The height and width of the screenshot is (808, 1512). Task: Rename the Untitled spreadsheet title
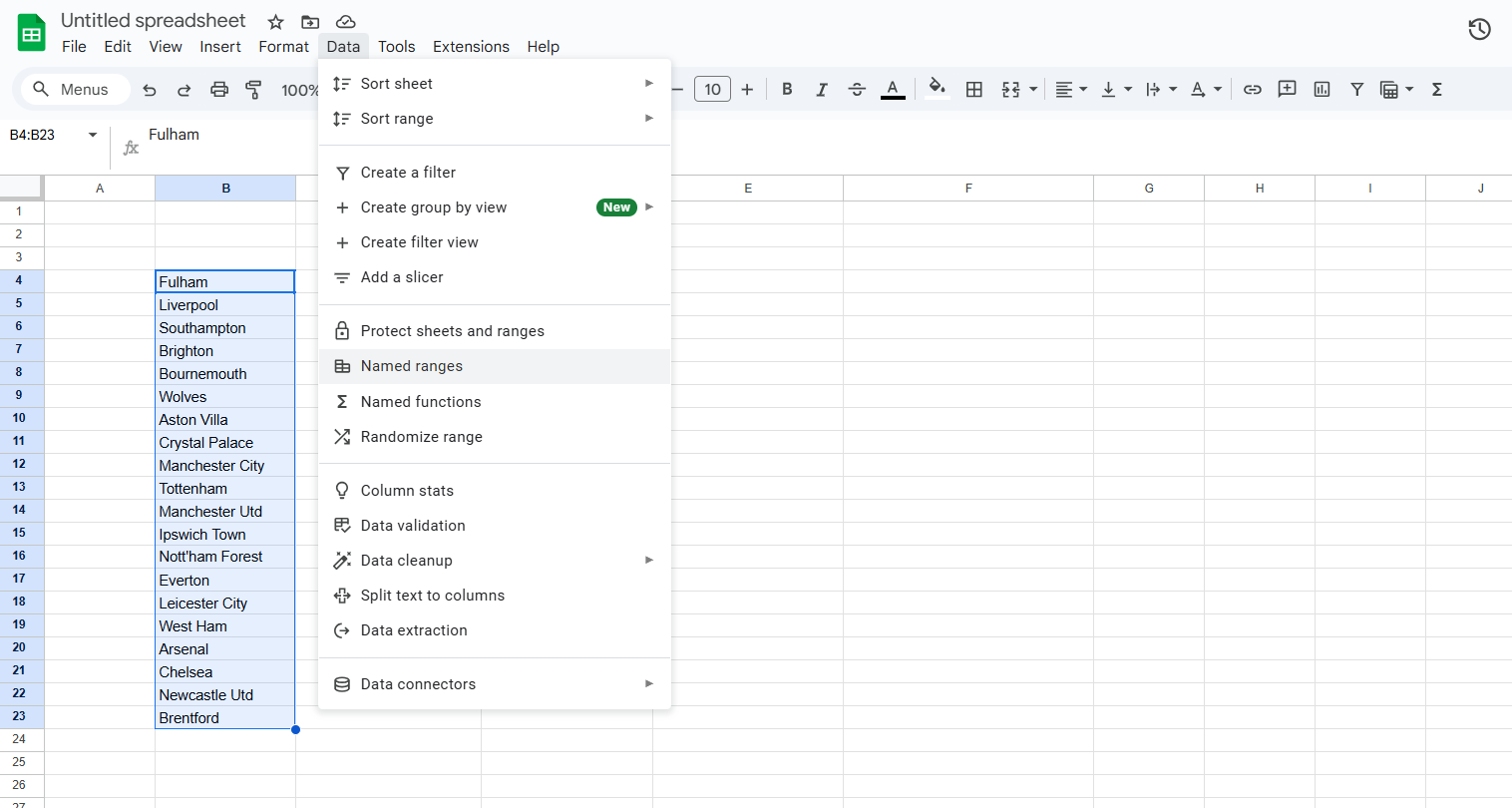(x=153, y=21)
